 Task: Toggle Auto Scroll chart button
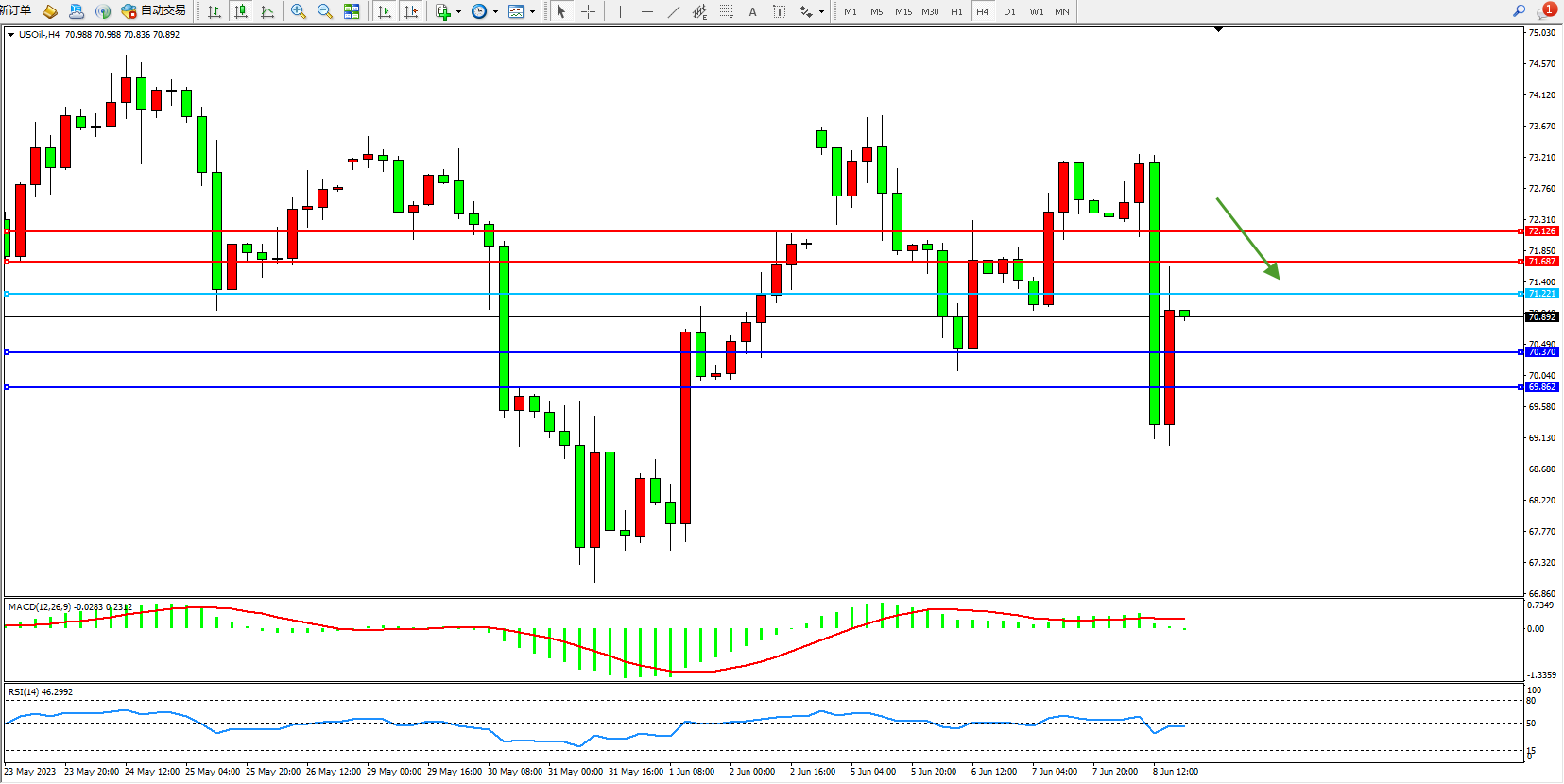pos(384,11)
